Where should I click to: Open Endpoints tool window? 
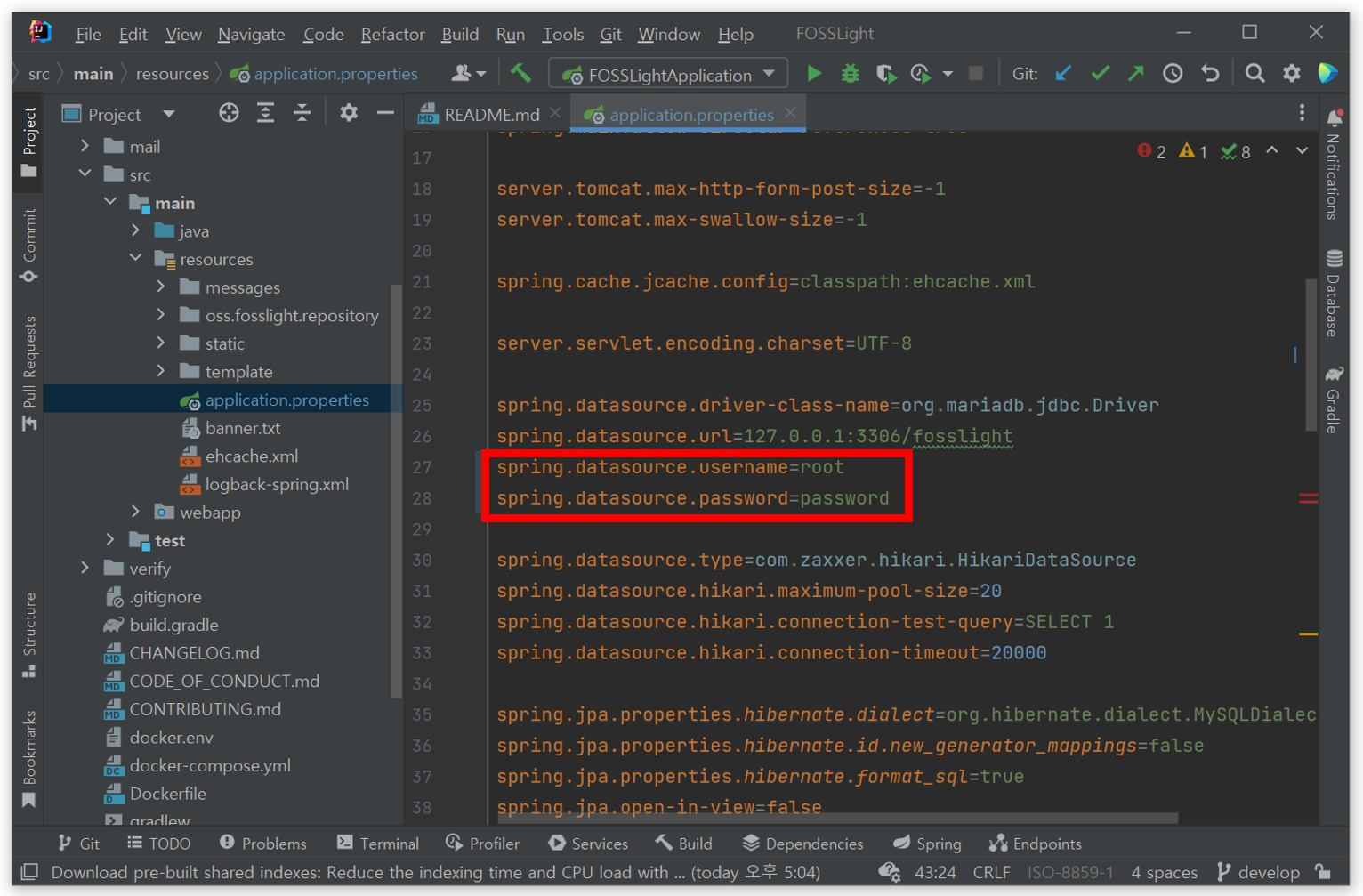(x=1036, y=844)
